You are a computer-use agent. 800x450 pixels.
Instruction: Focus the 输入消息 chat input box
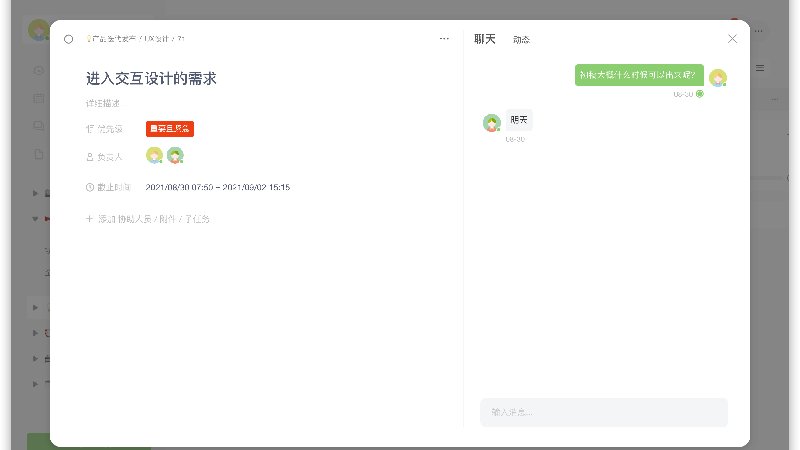click(x=604, y=412)
